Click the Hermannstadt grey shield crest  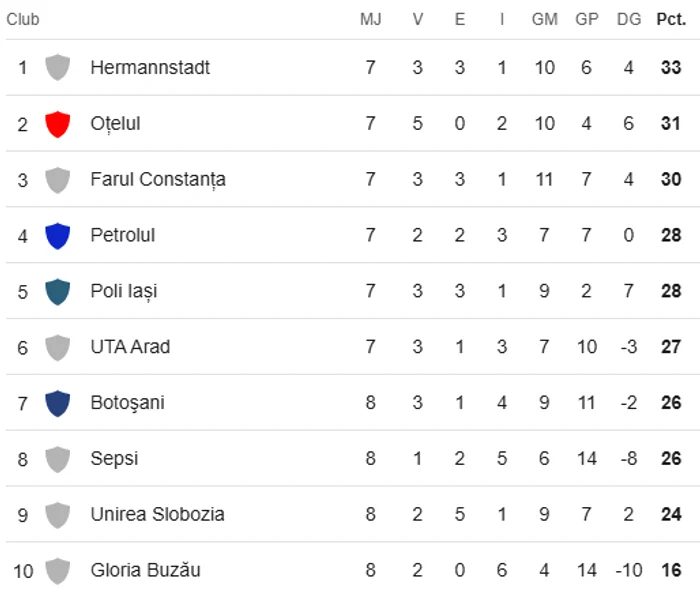click(x=58, y=67)
